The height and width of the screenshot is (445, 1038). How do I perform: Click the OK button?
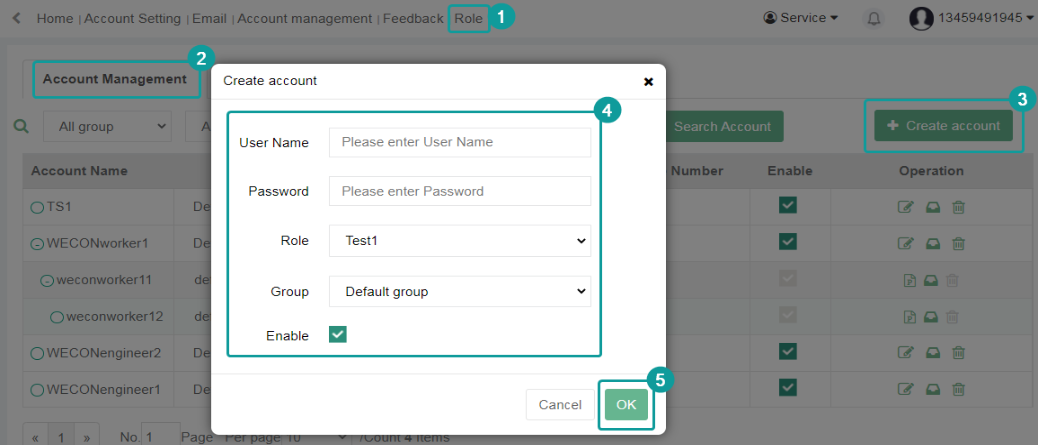[x=626, y=405]
